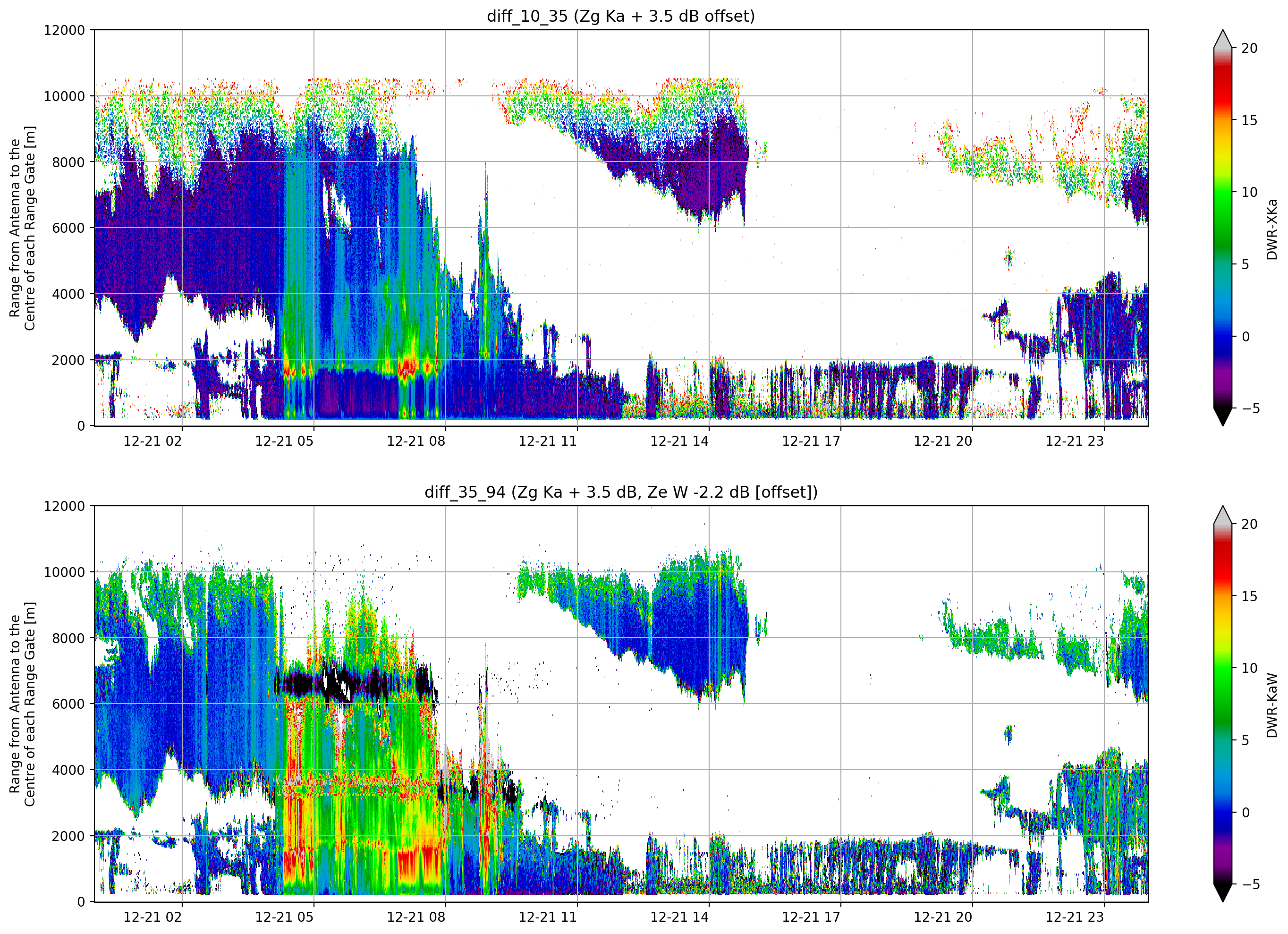This screenshot has width=1288, height=934.
Task: Click the top colorbar tick label −5
Action: pyautogui.click(x=1250, y=408)
